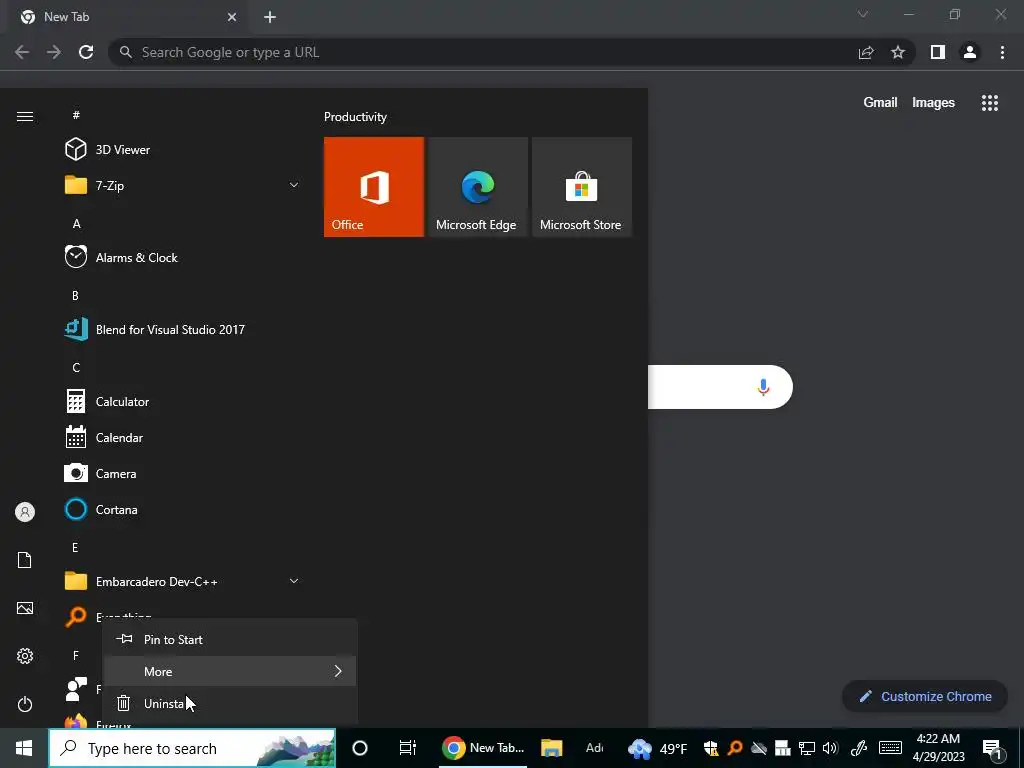The image size is (1024, 768).
Task: Open 3D Viewer from the app list
Action: (183, 150)
